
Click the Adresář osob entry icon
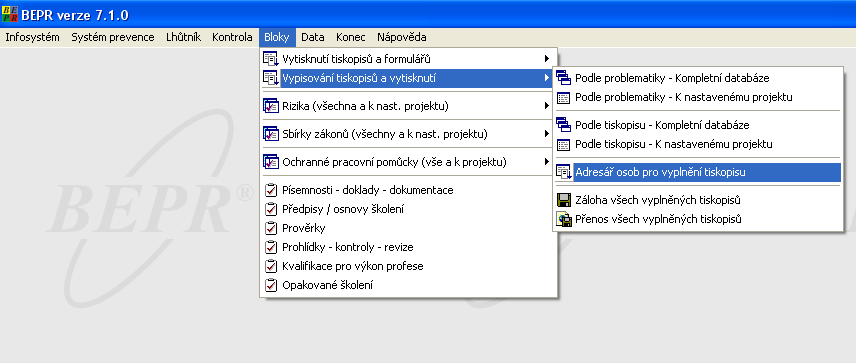coord(563,172)
